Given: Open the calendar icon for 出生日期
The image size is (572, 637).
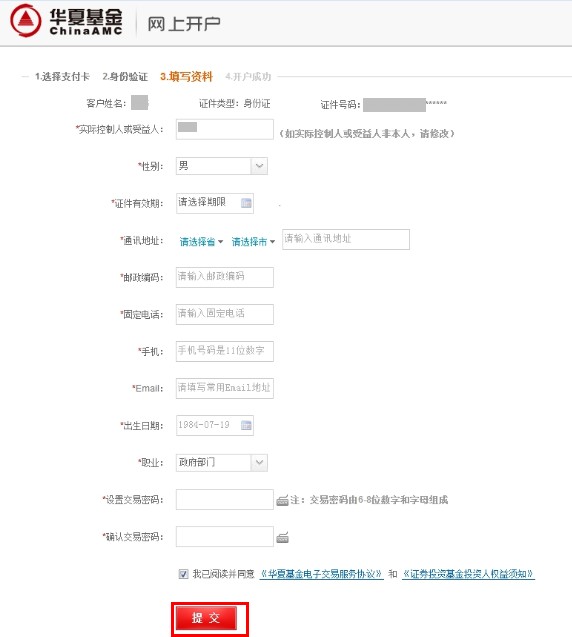Looking at the screenshot, I should pyautogui.click(x=246, y=425).
